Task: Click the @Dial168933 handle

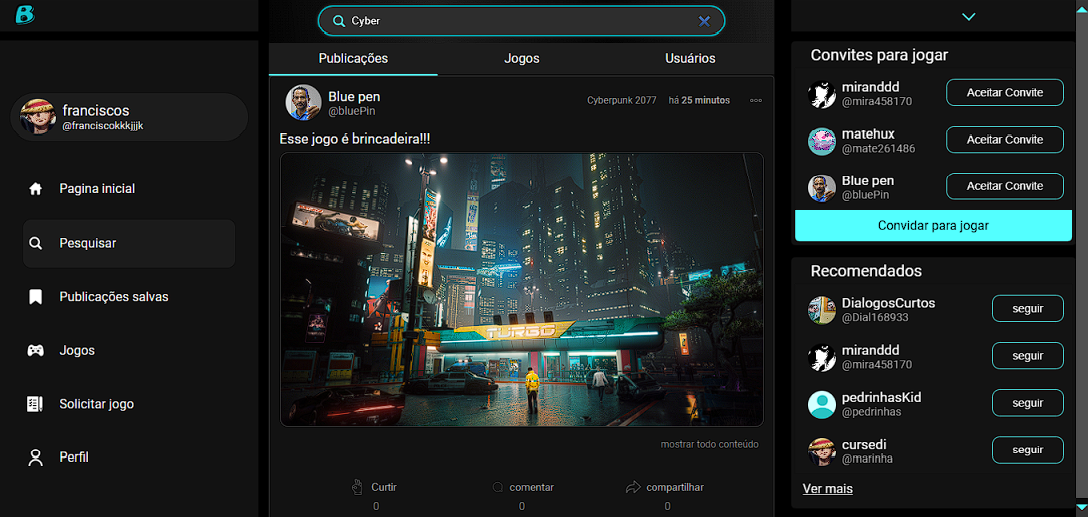Action: (876, 317)
